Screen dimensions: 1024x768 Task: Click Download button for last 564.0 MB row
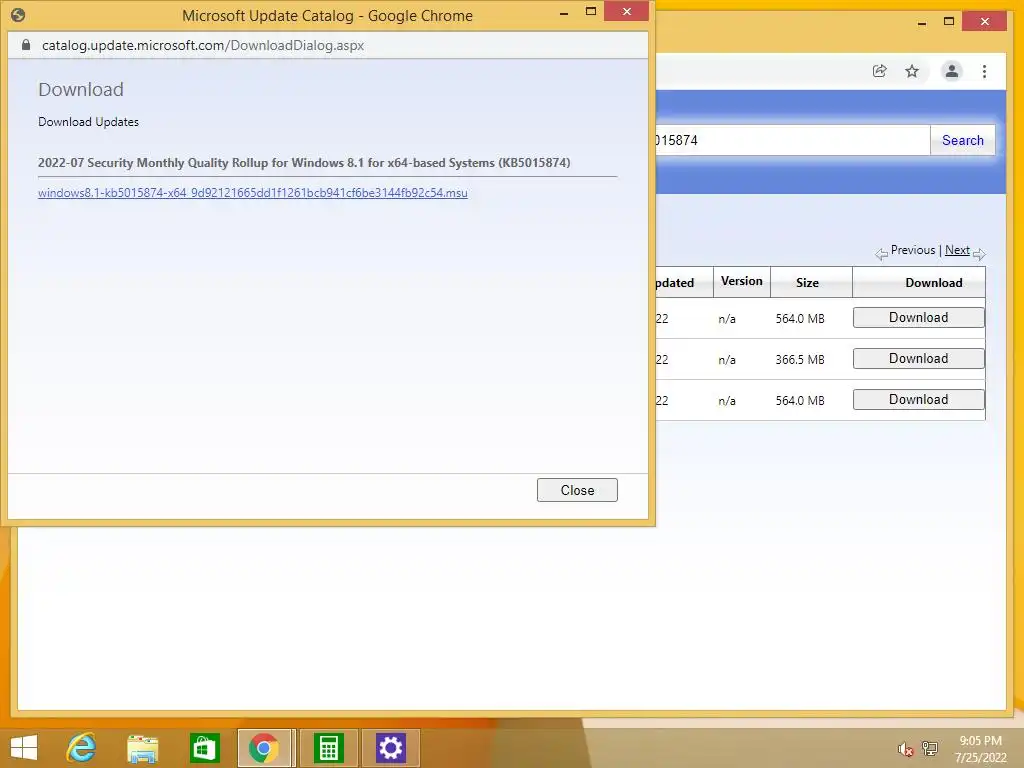pos(918,400)
